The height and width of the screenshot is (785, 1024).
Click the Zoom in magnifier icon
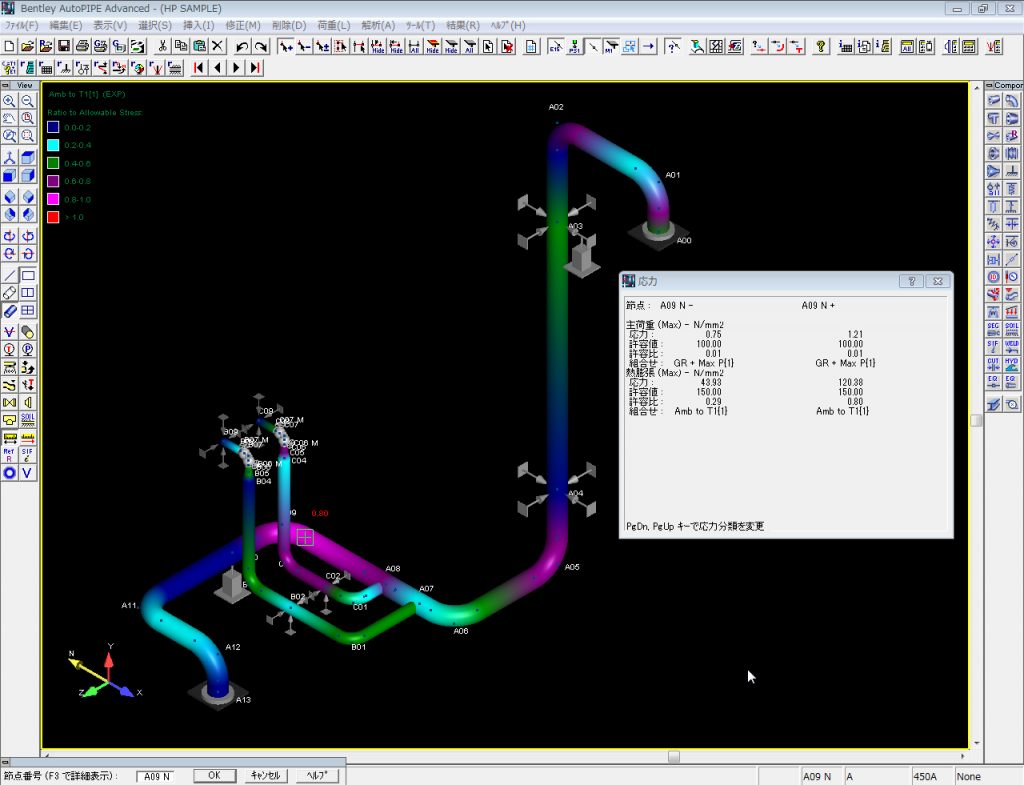9,101
